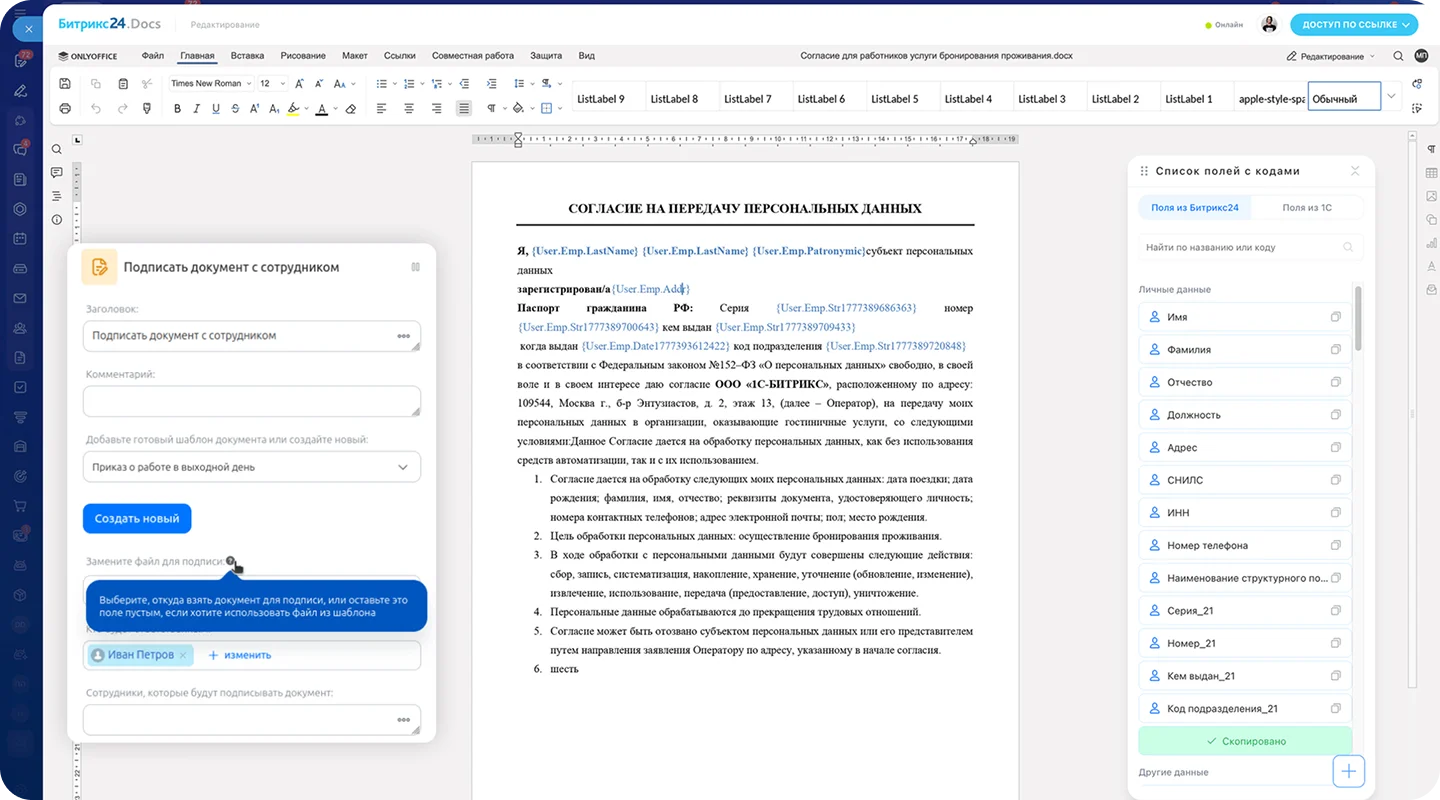1440x800 pixels.
Task: Underline the selected text
Action: pyautogui.click(x=216, y=108)
